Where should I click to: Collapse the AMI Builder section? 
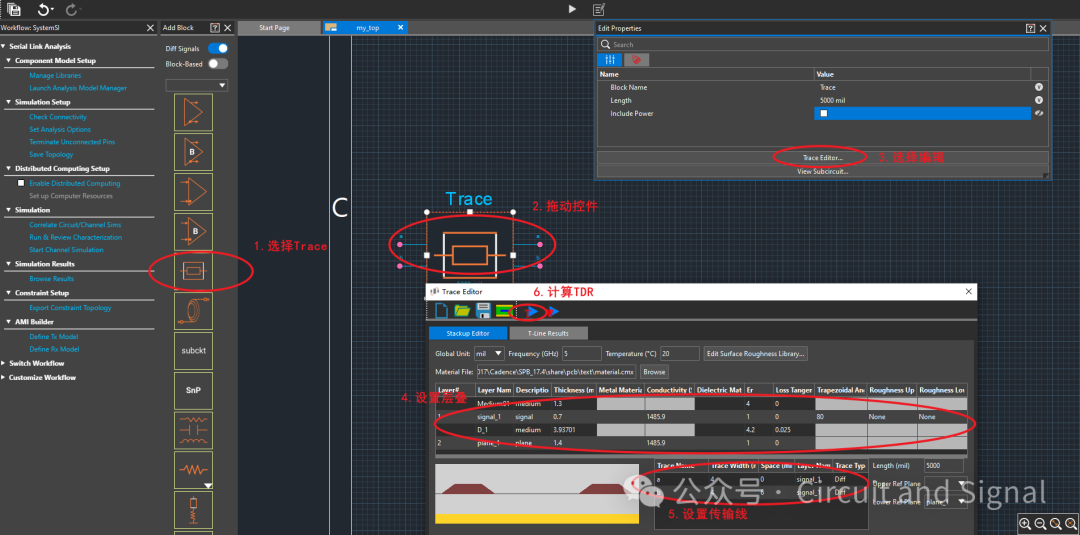tap(9, 322)
